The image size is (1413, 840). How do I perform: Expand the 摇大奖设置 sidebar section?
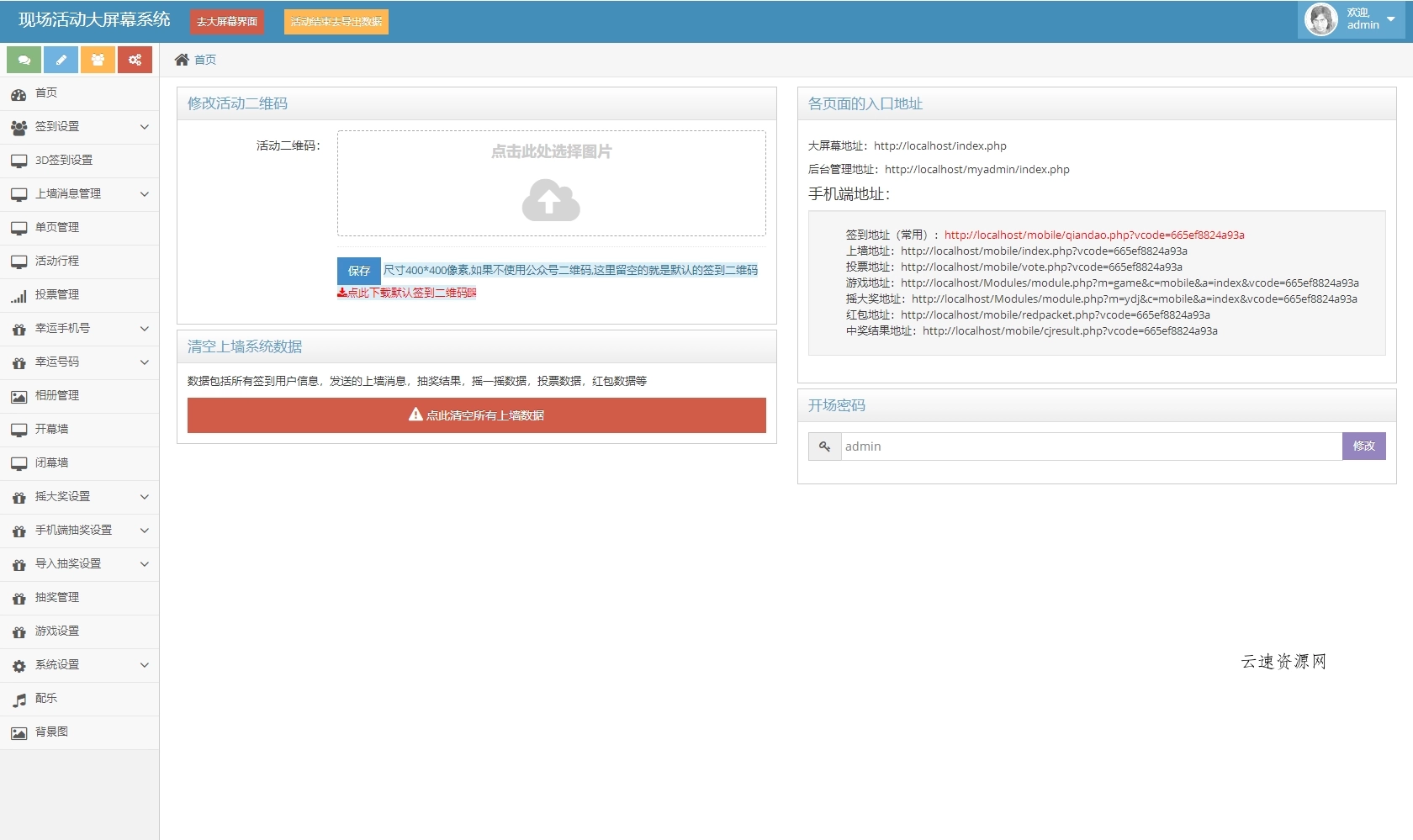(80, 497)
